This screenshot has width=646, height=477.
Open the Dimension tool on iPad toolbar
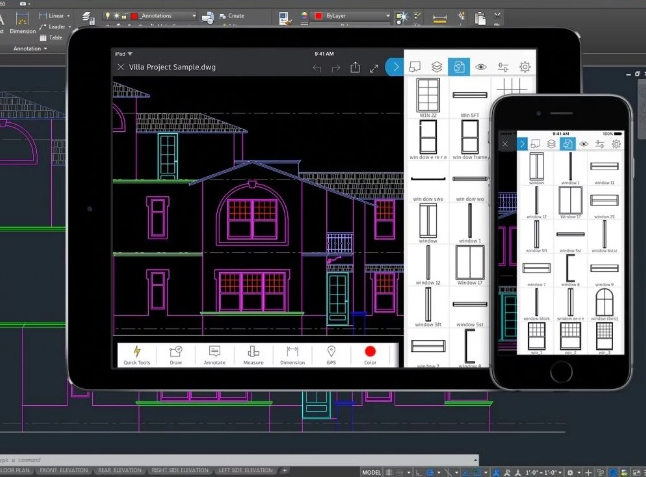point(292,353)
